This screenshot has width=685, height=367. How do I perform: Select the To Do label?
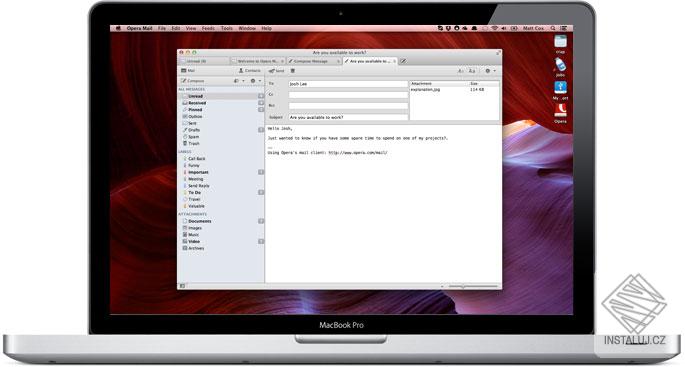(x=221, y=192)
